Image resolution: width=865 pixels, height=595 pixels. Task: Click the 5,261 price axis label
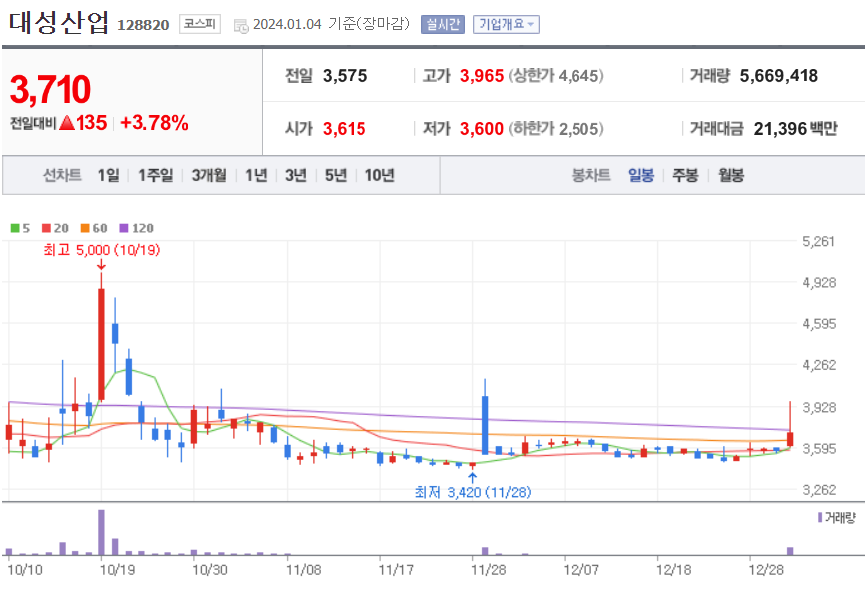pos(819,242)
